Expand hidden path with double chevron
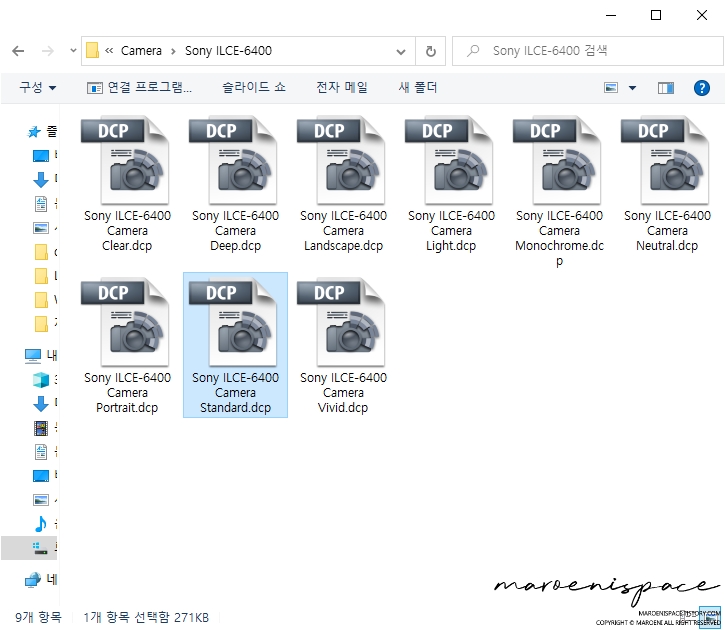726x630 pixels. [109, 50]
